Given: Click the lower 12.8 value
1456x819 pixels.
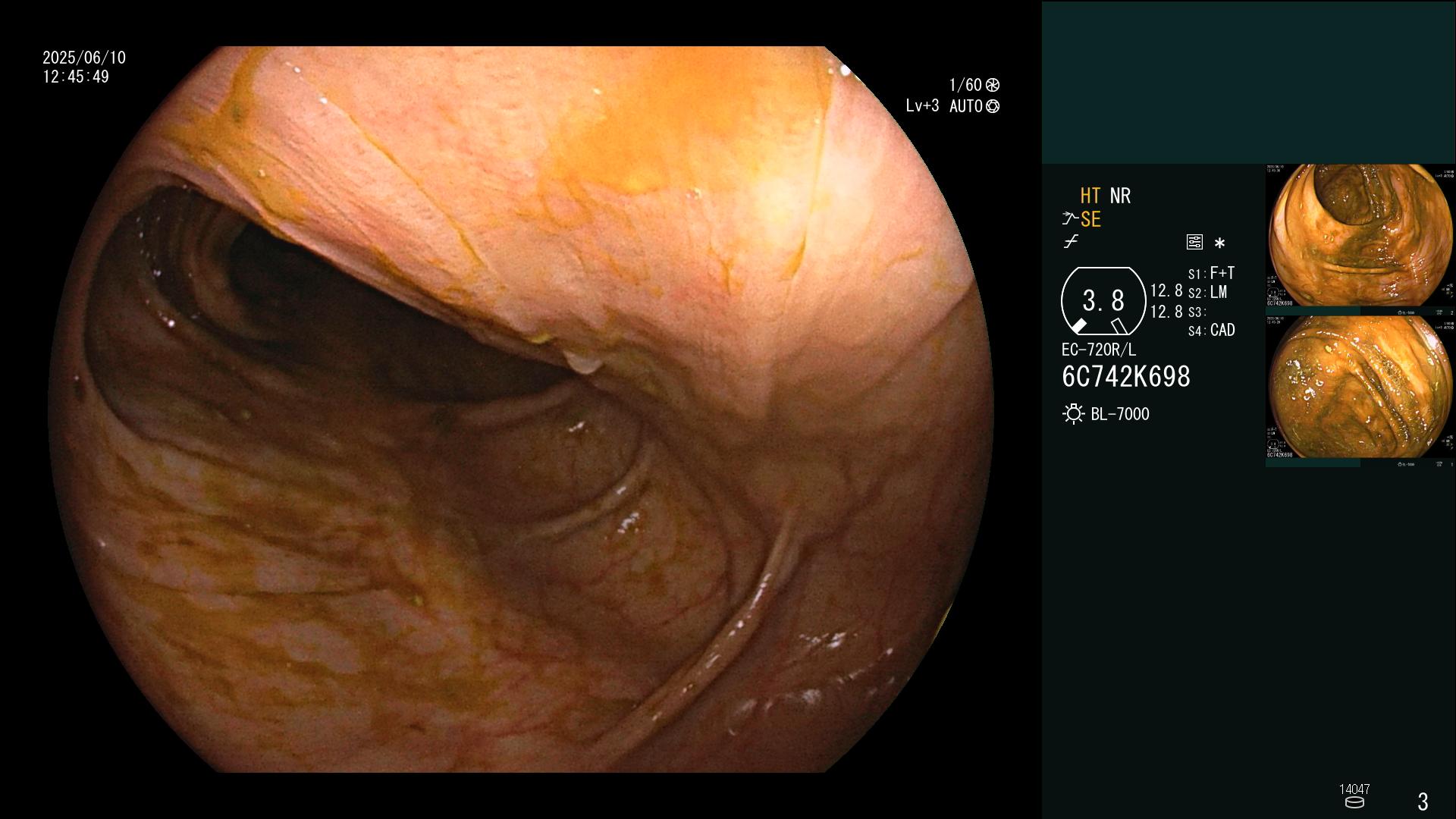Looking at the screenshot, I should (1166, 312).
